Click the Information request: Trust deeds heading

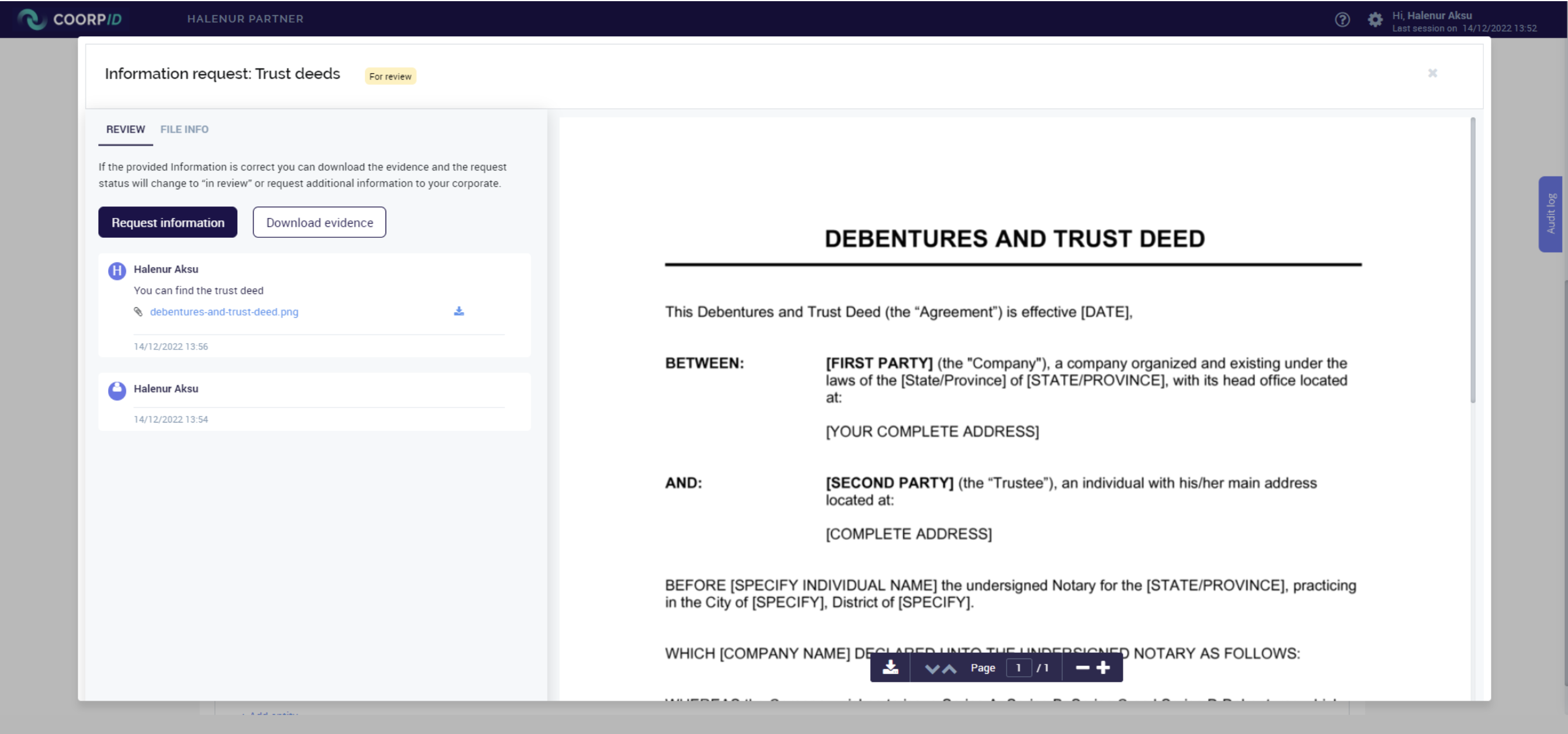(222, 74)
